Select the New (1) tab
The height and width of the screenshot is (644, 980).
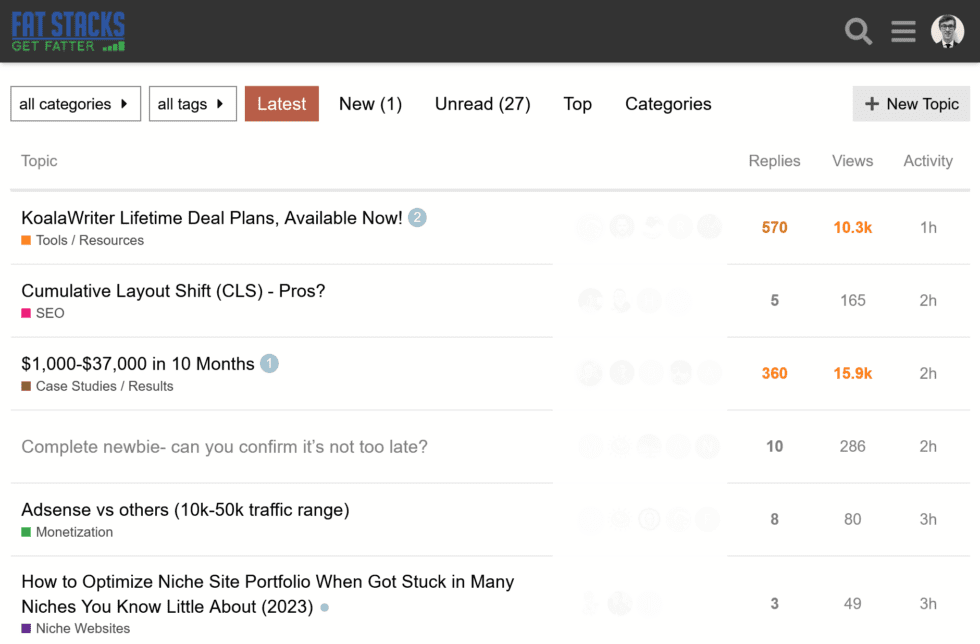point(370,103)
